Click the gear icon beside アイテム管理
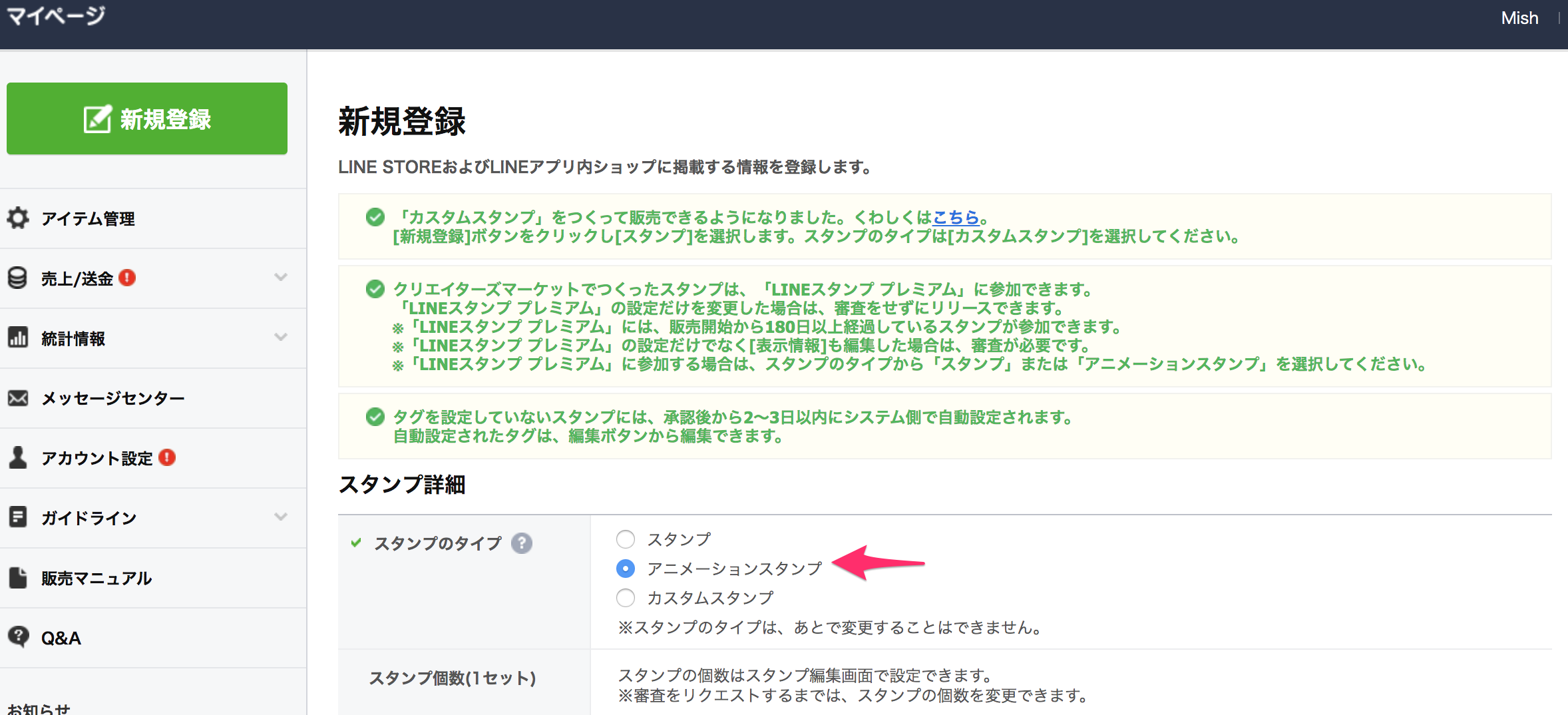Image resolution: width=1568 pixels, height=715 pixels. [x=18, y=218]
